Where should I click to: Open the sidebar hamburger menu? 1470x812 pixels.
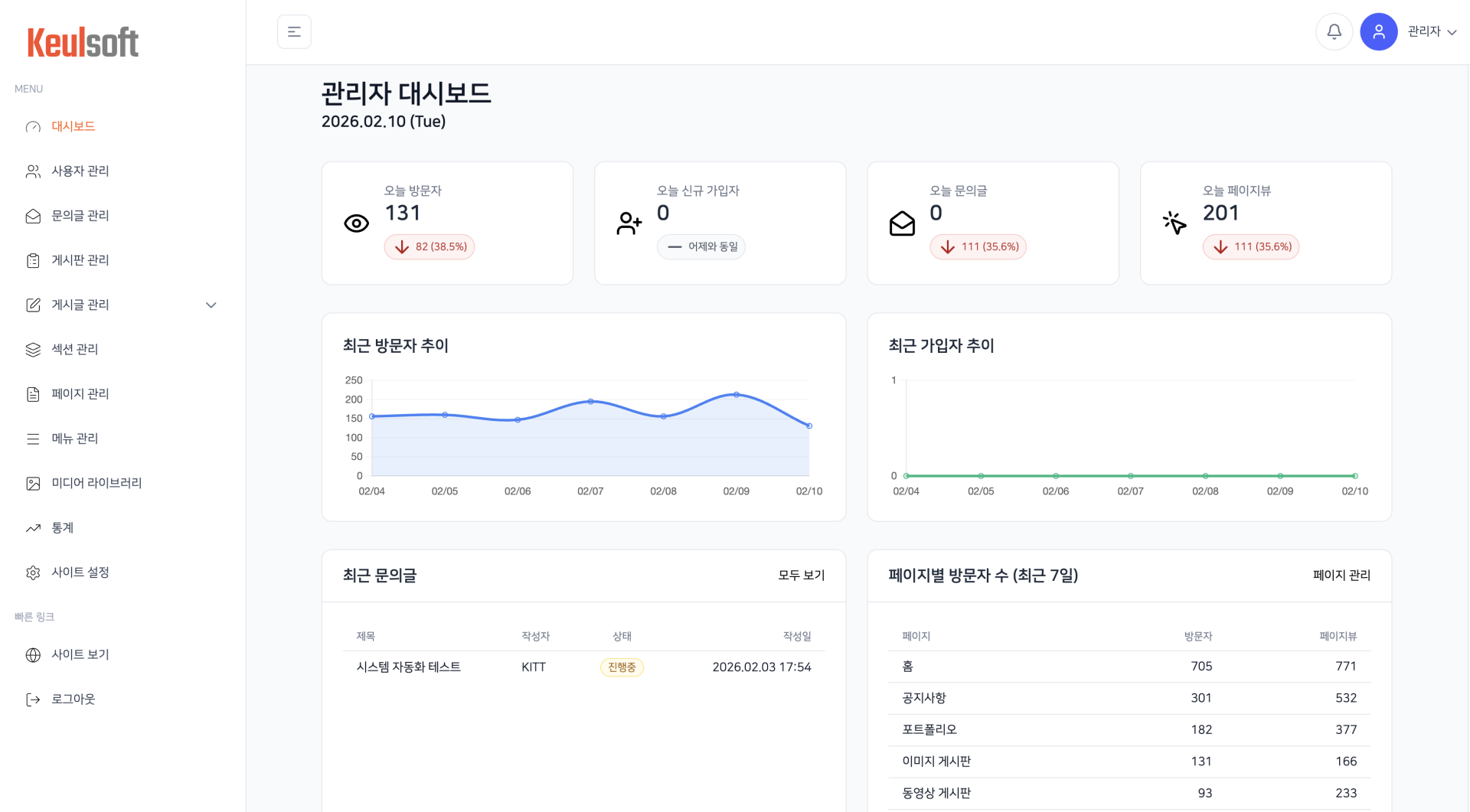[294, 31]
